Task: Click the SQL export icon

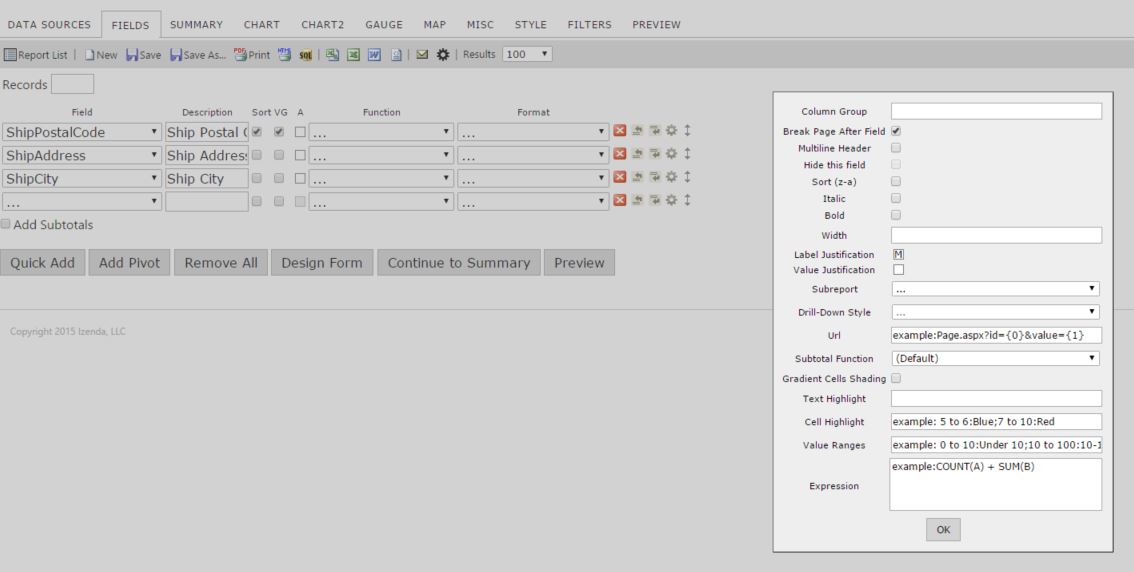Action: point(305,55)
